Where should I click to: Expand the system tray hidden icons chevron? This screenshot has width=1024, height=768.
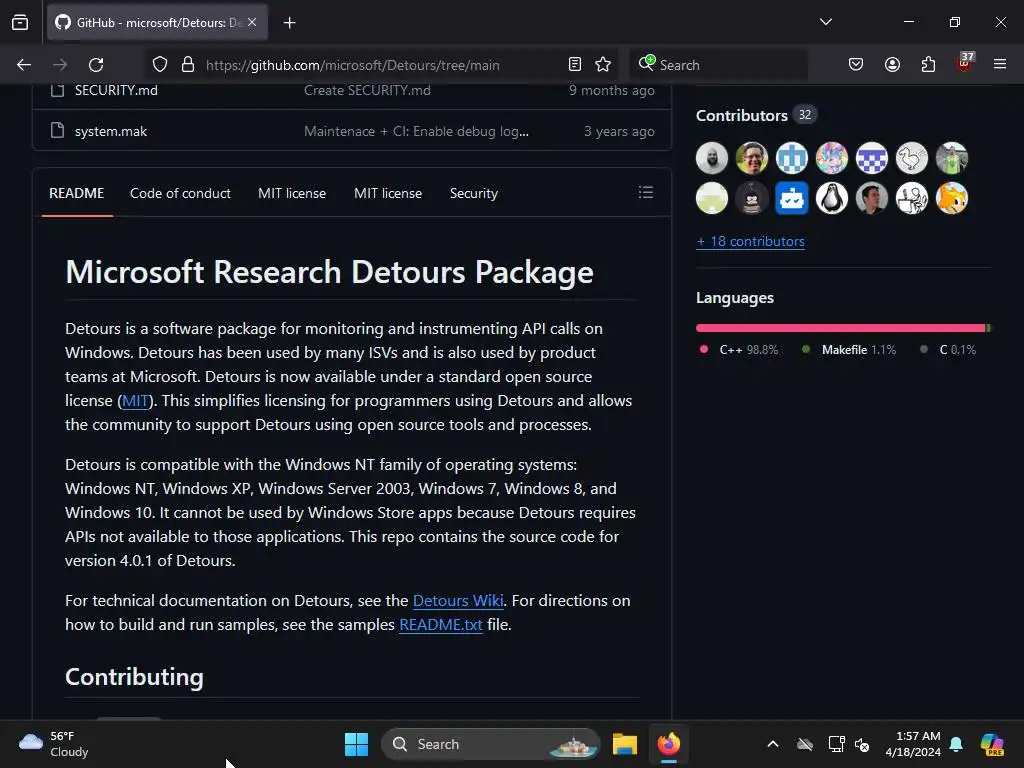coord(773,744)
